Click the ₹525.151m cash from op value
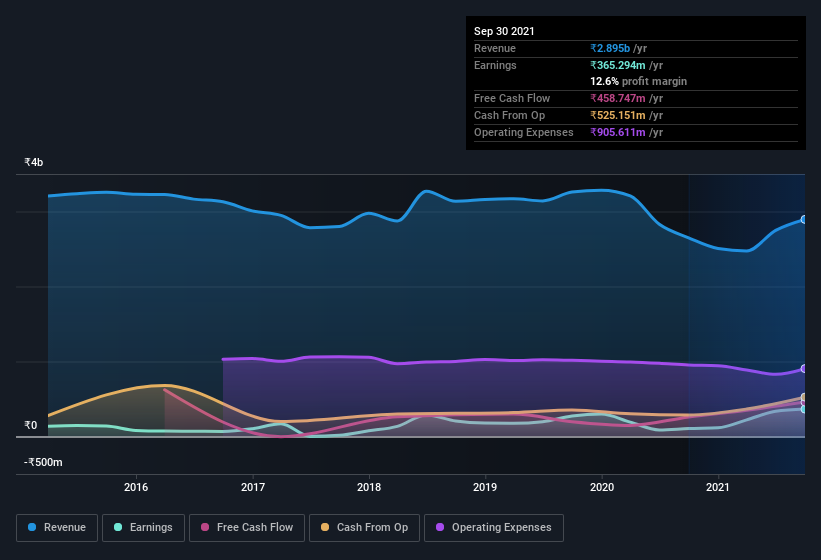This screenshot has width=821, height=560. [618, 115]
